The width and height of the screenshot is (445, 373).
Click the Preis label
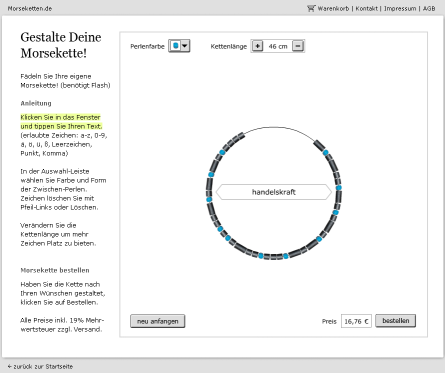coord(329,322)
